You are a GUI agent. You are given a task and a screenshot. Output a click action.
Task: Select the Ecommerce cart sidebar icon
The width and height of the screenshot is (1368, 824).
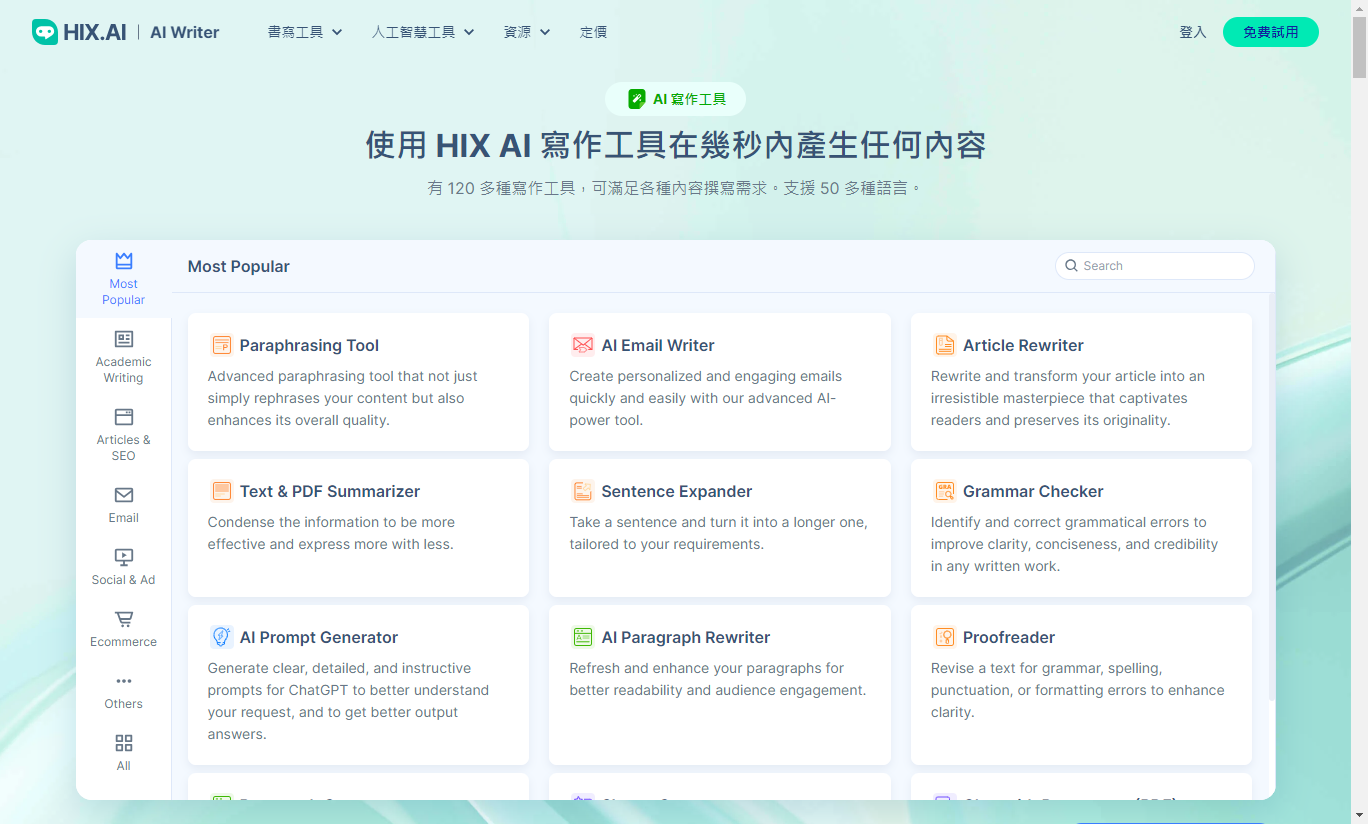pos(124,619)
